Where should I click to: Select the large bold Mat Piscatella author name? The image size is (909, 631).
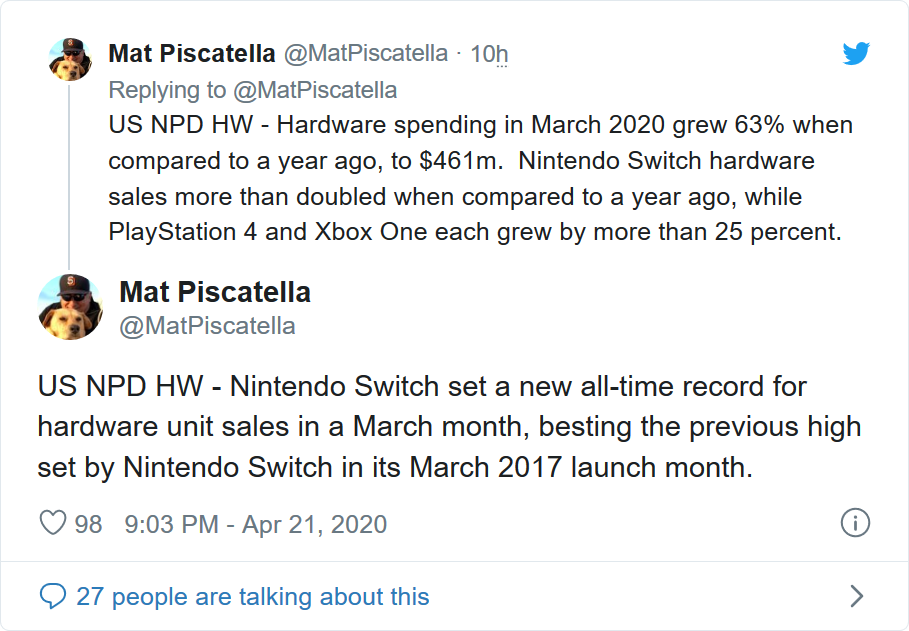(215, 292)
